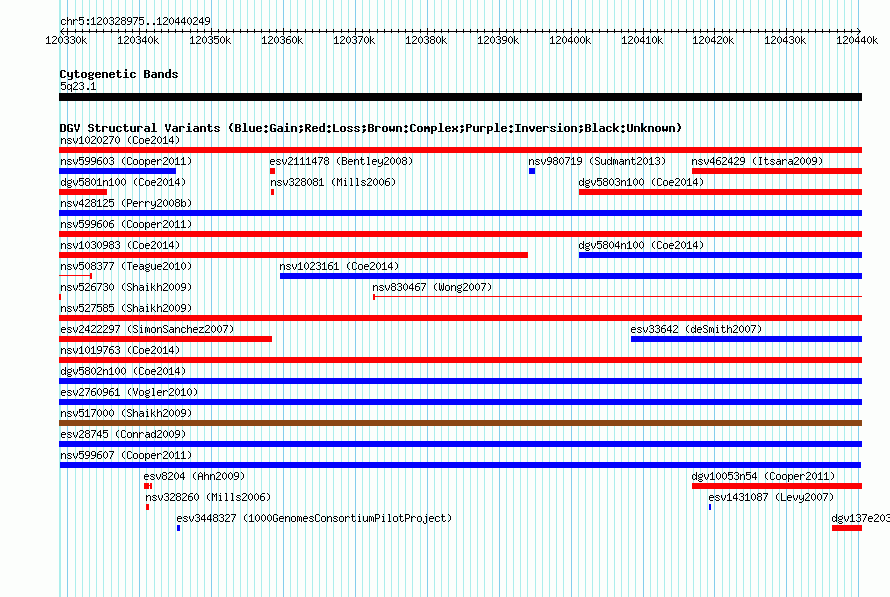The width and height of the screenshot is (890, 597).
Task: Click the esv8204 (Ahn2009) label
Action: (194, 476)
